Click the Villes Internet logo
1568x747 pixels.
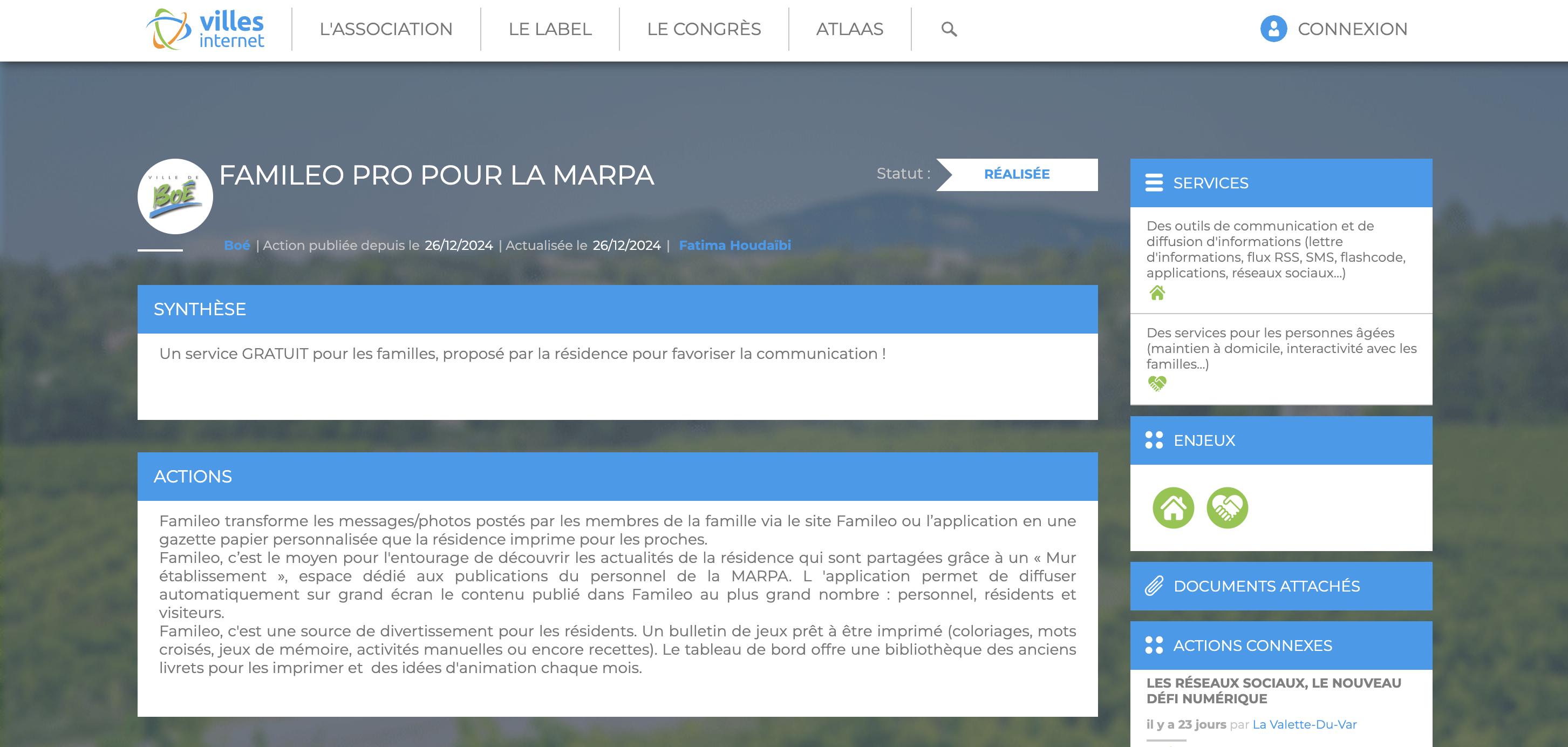[204, 29]
